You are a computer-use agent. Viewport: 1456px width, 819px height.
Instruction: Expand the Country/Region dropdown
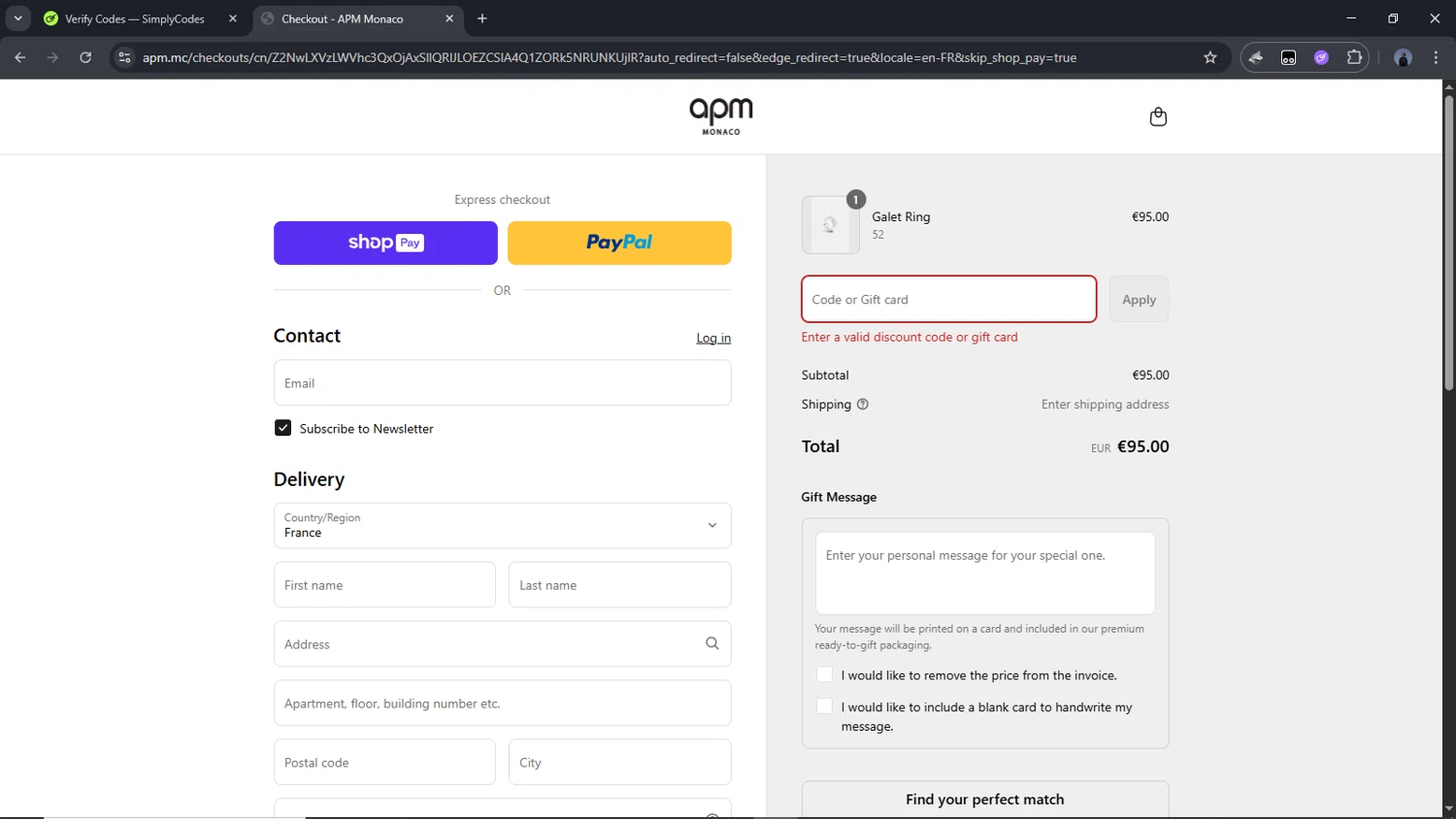502,525
